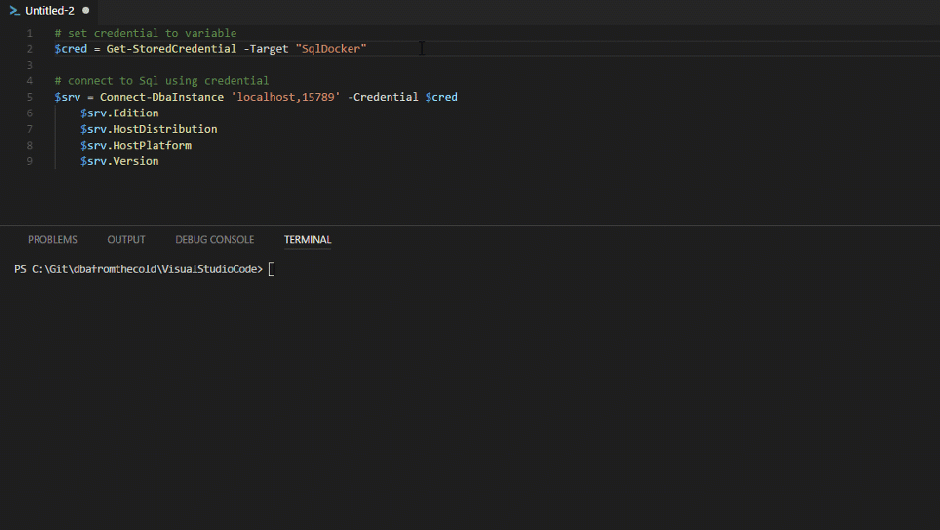Click line number 2 in the gutter
The width and height of the screenshot is (940, 530).
(30, 49)
